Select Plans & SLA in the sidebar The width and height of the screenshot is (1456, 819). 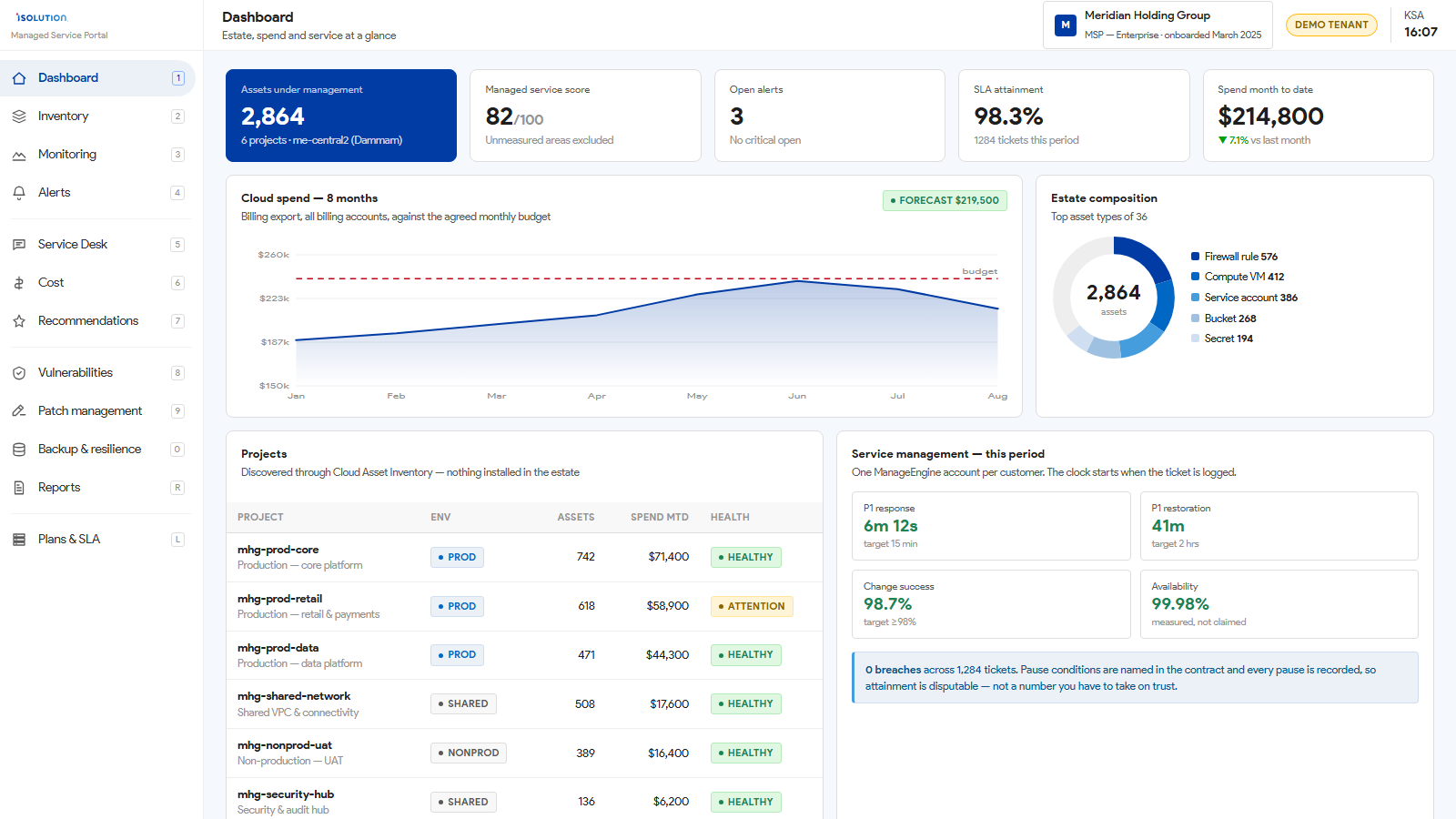[x=97, y=540]
